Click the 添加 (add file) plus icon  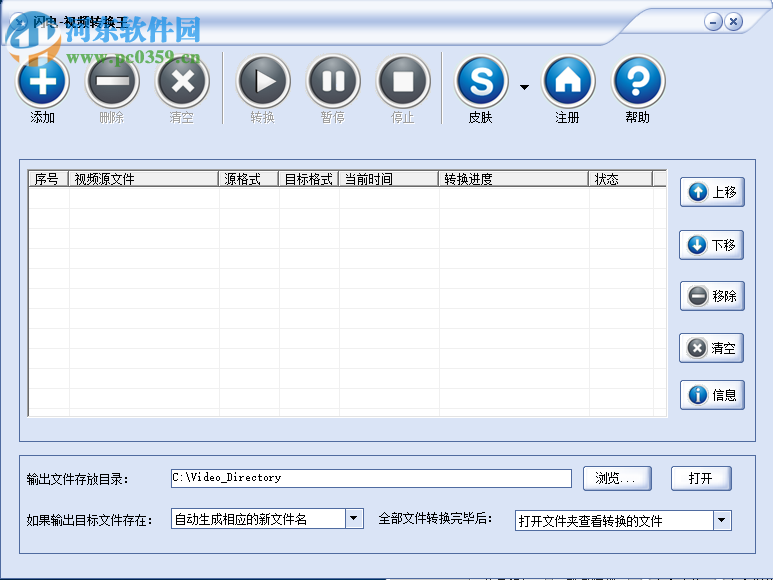[x=42, y=81]
